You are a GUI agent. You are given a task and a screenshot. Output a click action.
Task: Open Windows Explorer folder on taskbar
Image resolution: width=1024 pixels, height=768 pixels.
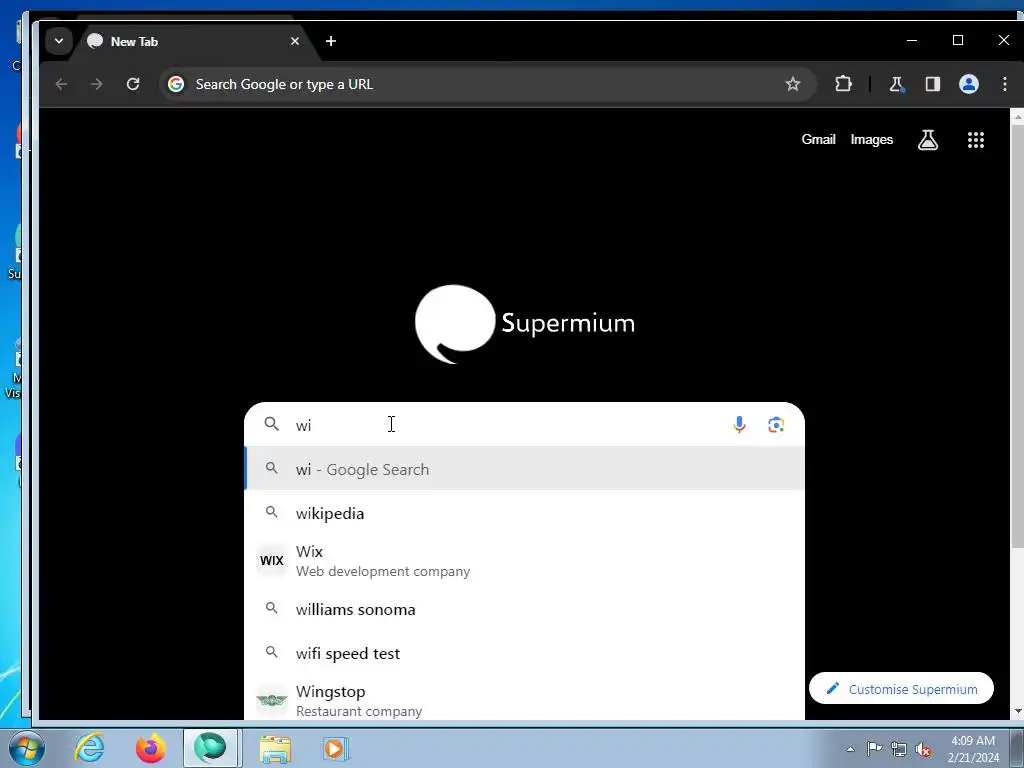(x=275, y=748)
